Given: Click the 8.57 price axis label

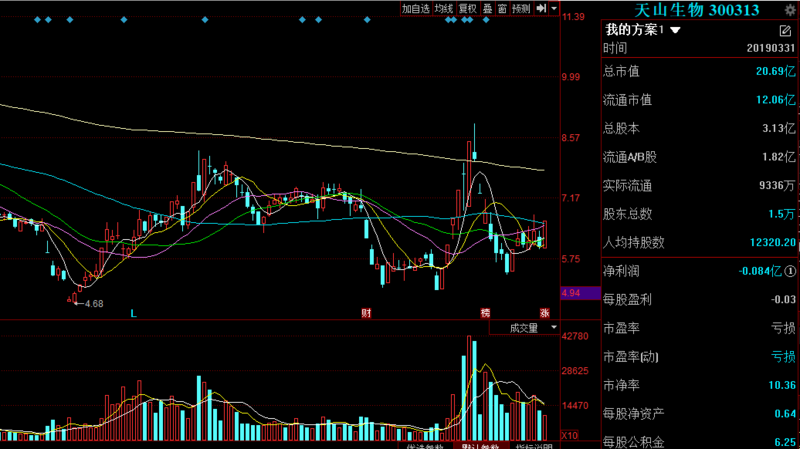Looking at the screenshot, I should coord(571,138).
